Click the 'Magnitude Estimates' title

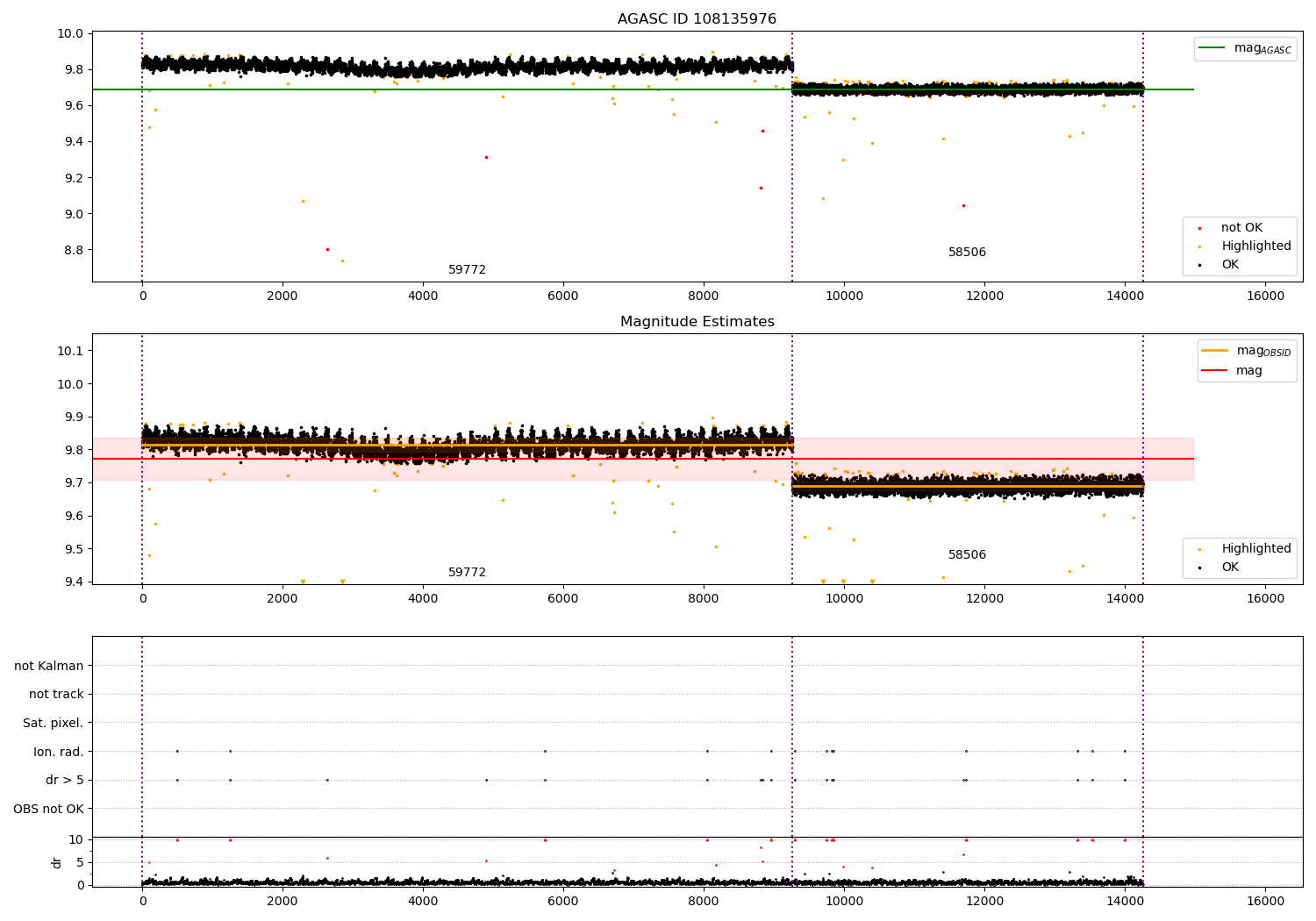pyautogui.click(x=697, y=322)
